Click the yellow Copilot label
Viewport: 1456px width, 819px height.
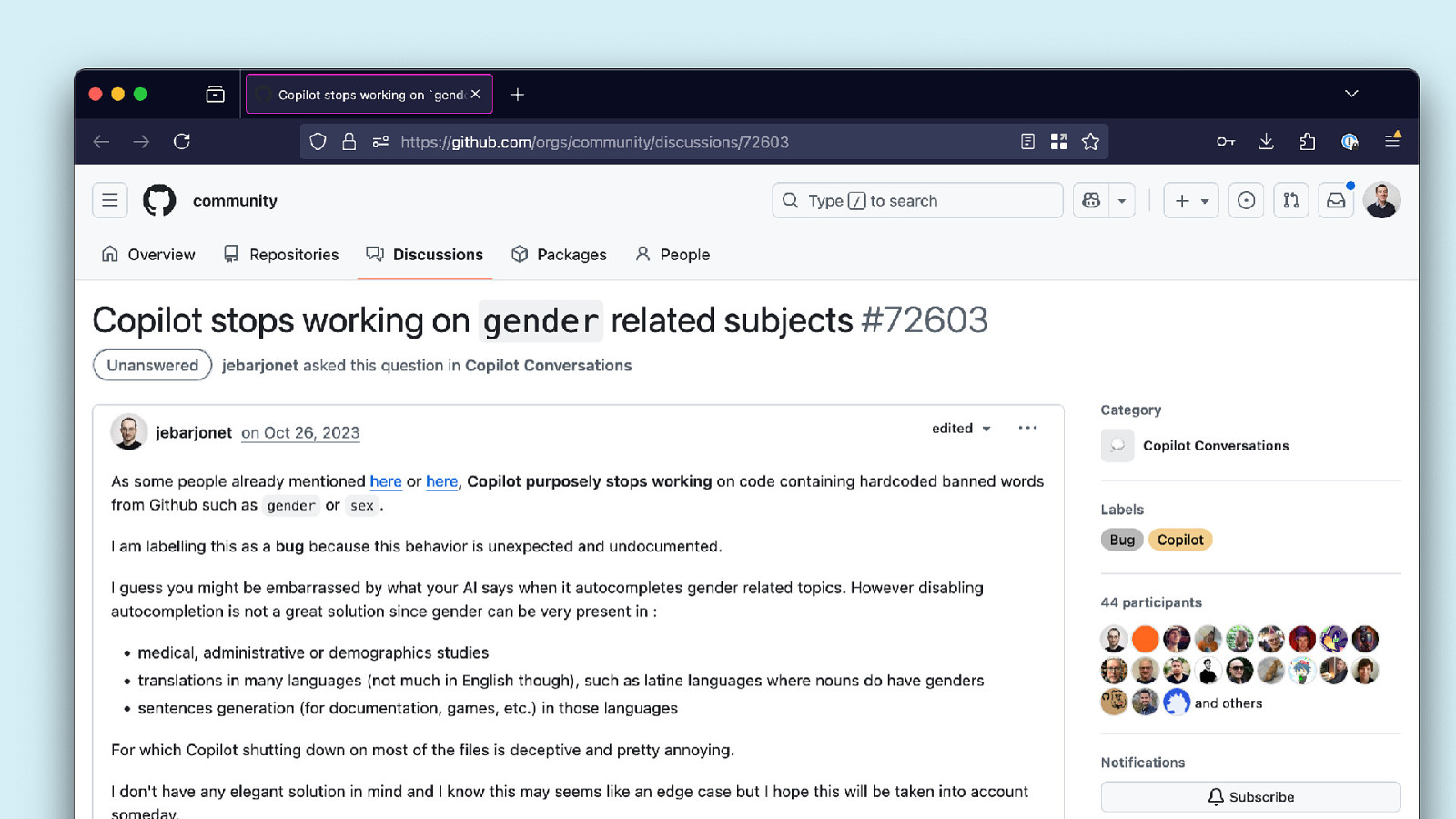click(1180, 540)
